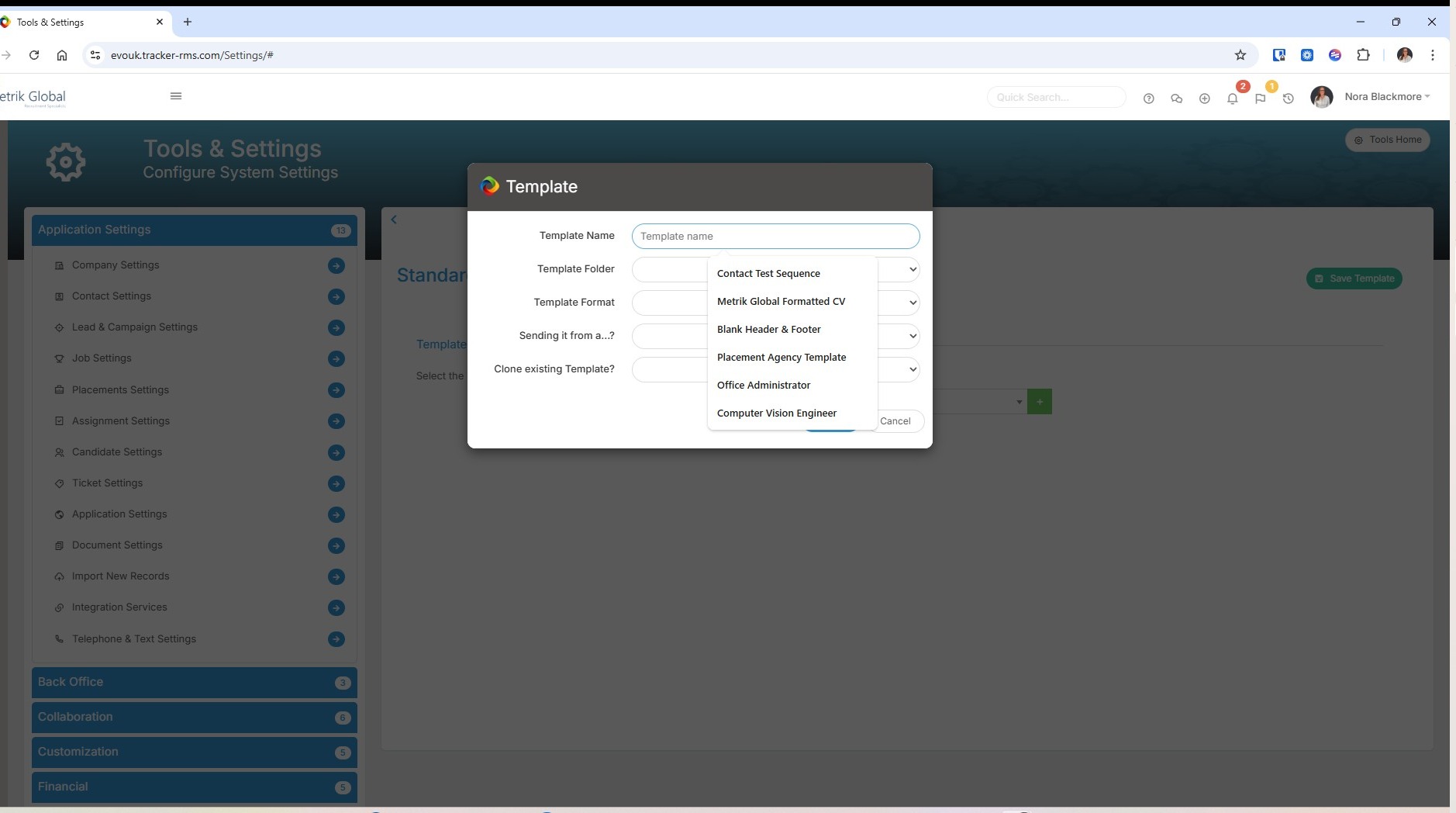This screenshot has width=1456, height=813.
Task: Open Integration Services
Action: [x=119, y=607]
